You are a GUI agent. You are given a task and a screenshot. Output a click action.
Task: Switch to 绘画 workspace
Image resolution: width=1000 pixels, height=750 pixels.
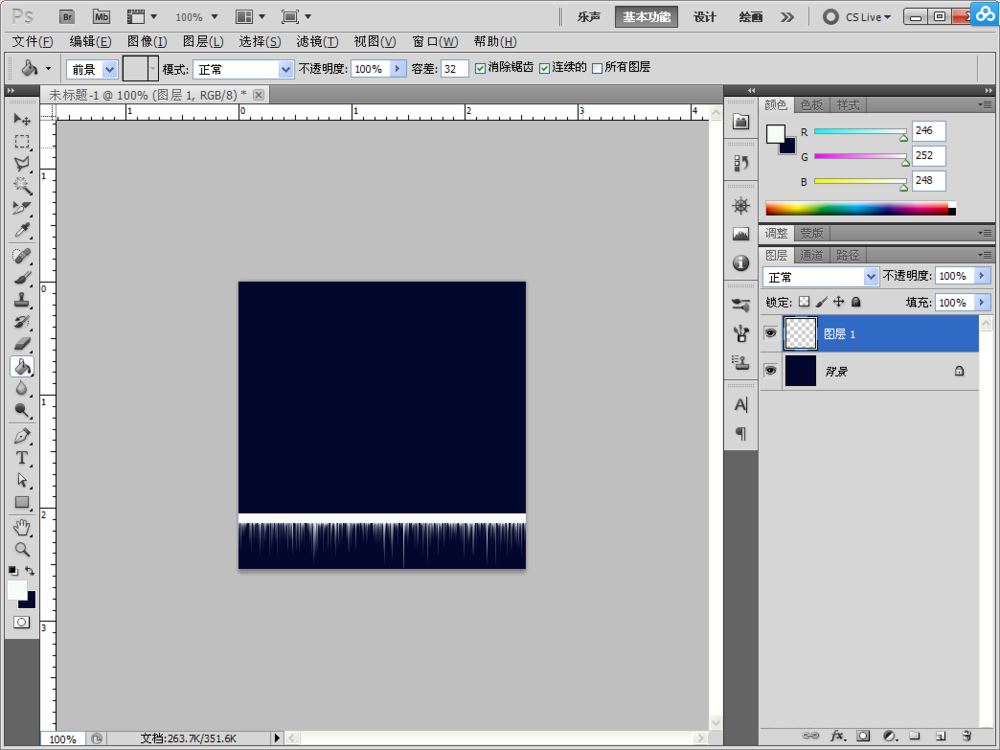[751, 17]
